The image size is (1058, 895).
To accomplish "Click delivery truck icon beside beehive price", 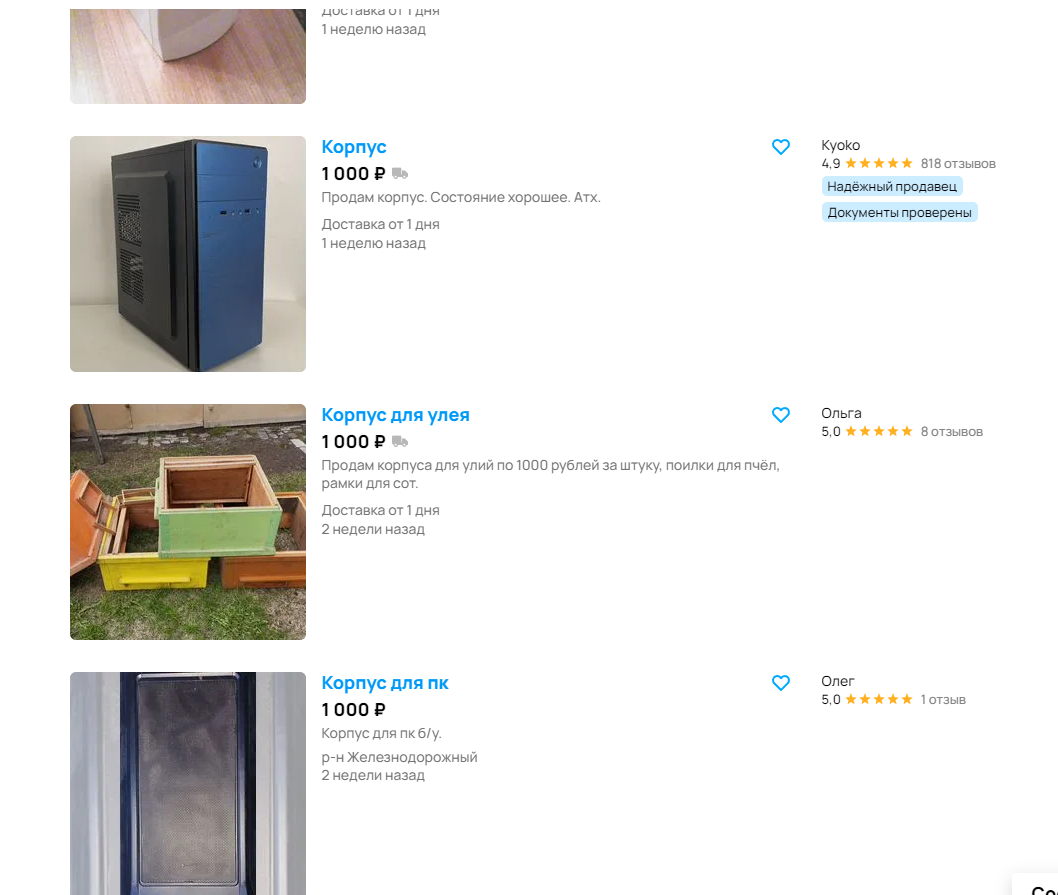I will coord(400,441).
